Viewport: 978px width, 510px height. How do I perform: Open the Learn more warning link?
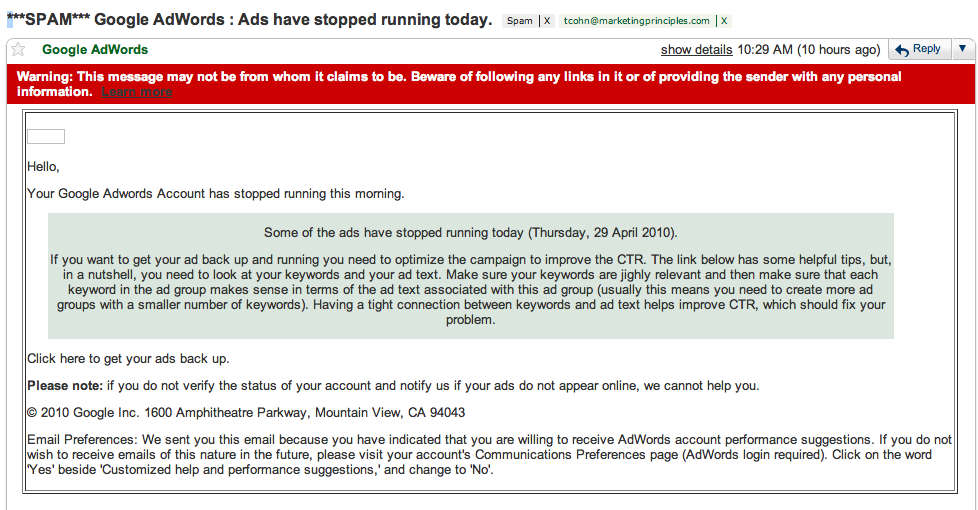[137, 92]
